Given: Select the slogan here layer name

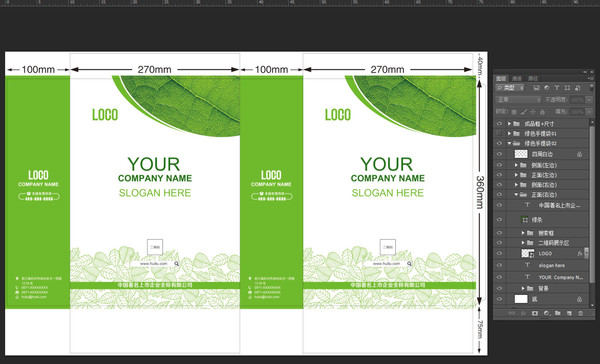Looking at the screenshot, I should coord(551,265).
